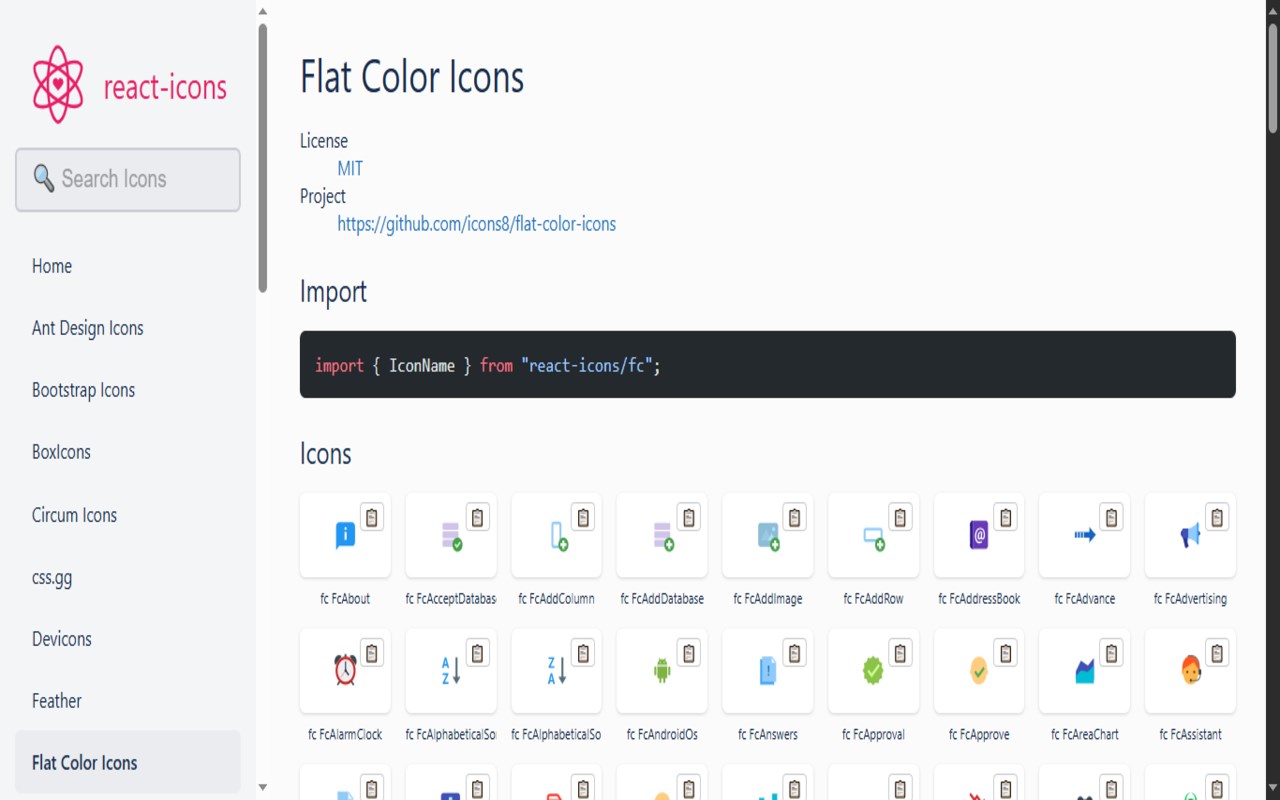Open the flat-color-icons GitHub project link
Image resolution: width=1280 pixels, height=800 pixels.
(476, 224)
